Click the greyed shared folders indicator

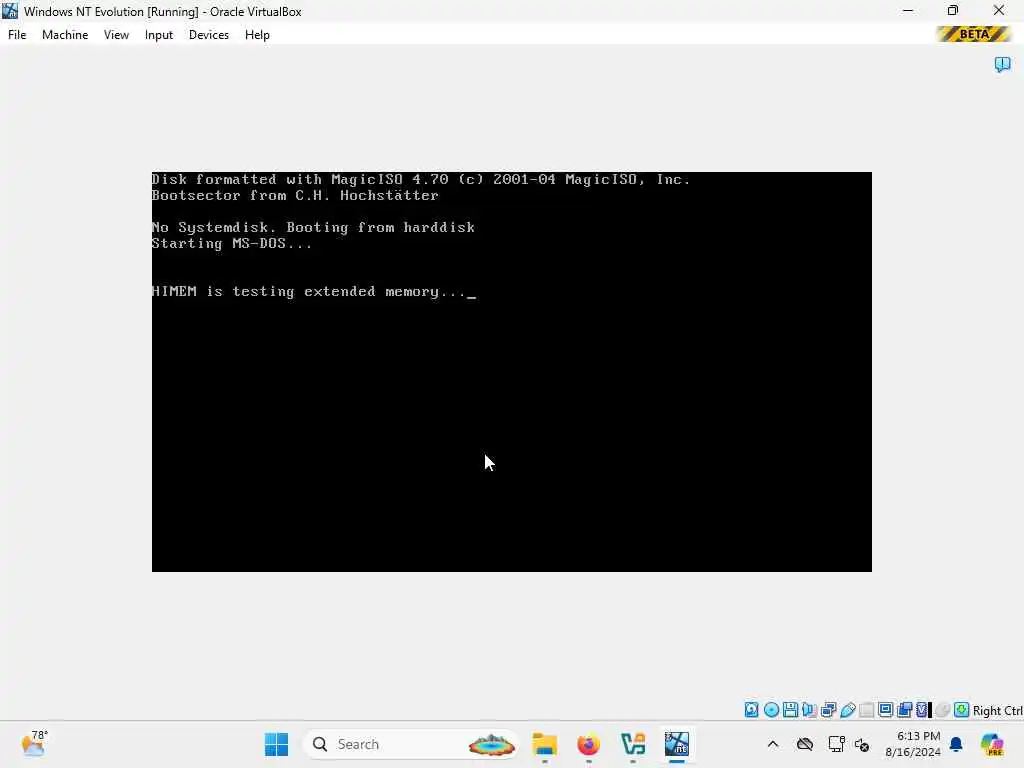pos(867,709)
